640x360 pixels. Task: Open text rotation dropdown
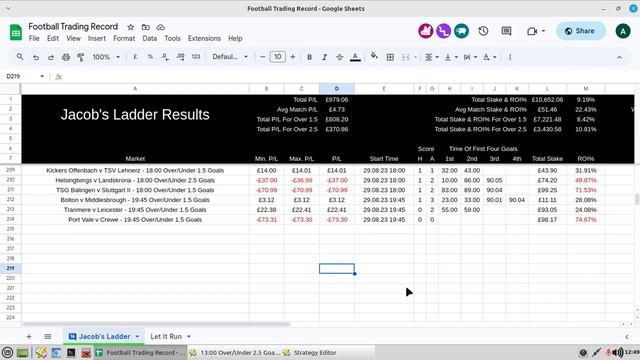[x=489, y=57]
